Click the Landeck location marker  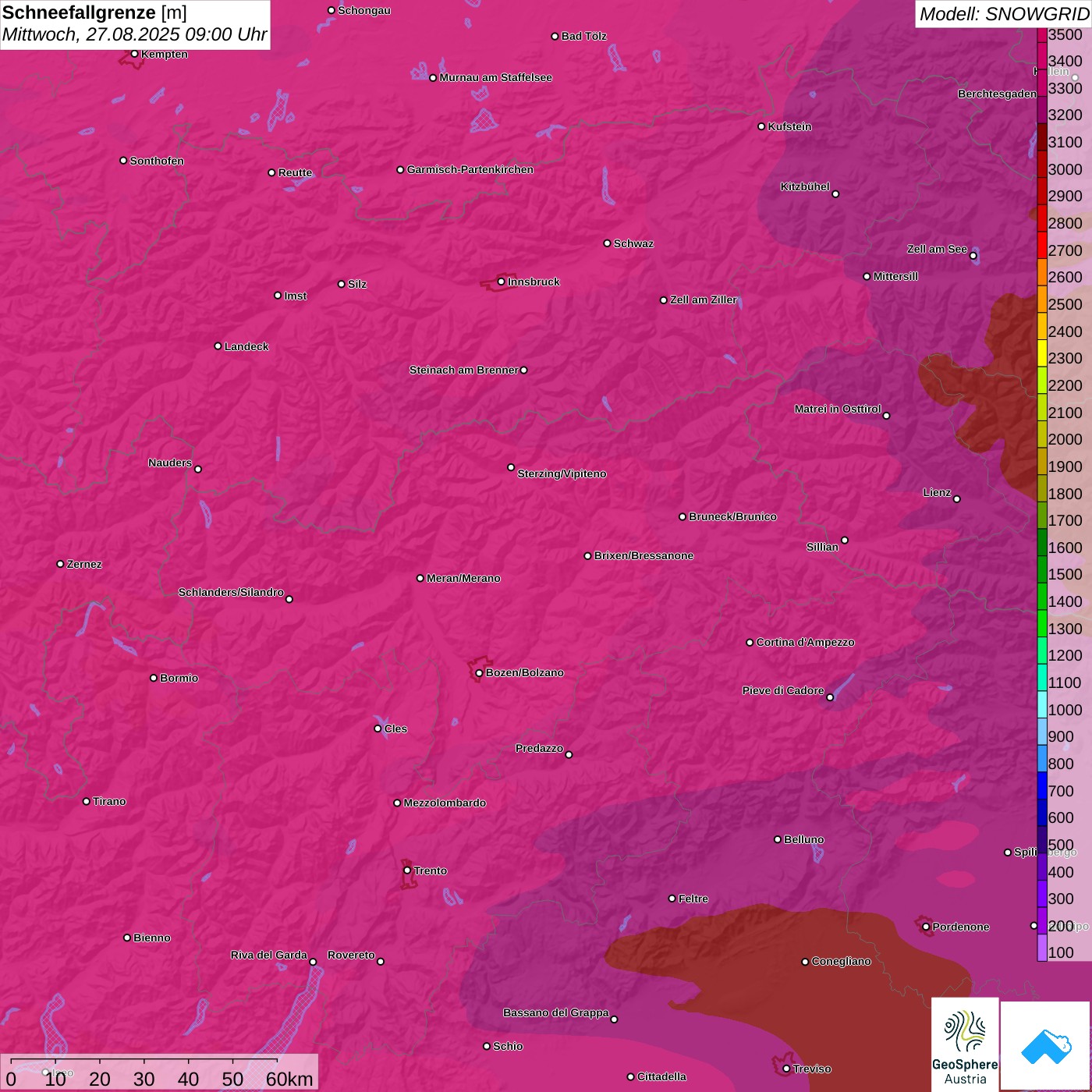218,346
